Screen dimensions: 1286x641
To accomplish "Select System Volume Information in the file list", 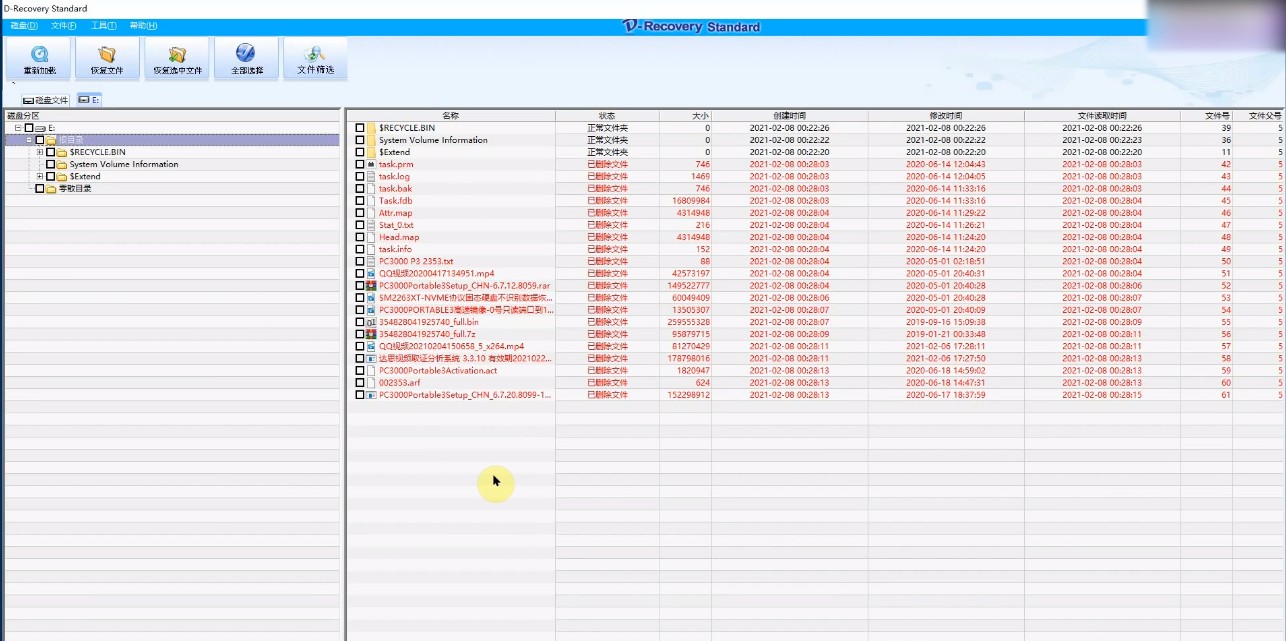I will coord(433,140).
